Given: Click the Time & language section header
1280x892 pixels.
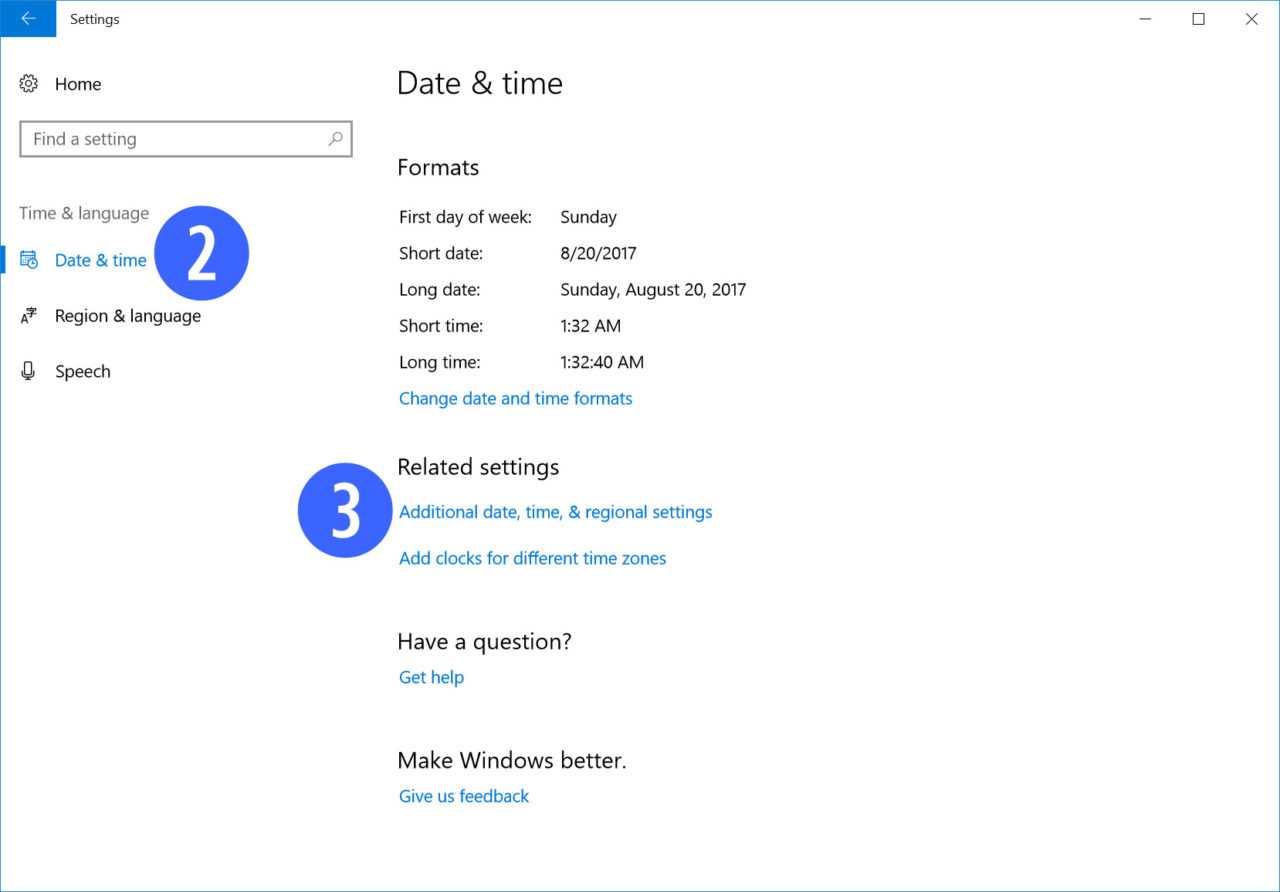Looking at the screenshot, I should (x=84, y=212).
